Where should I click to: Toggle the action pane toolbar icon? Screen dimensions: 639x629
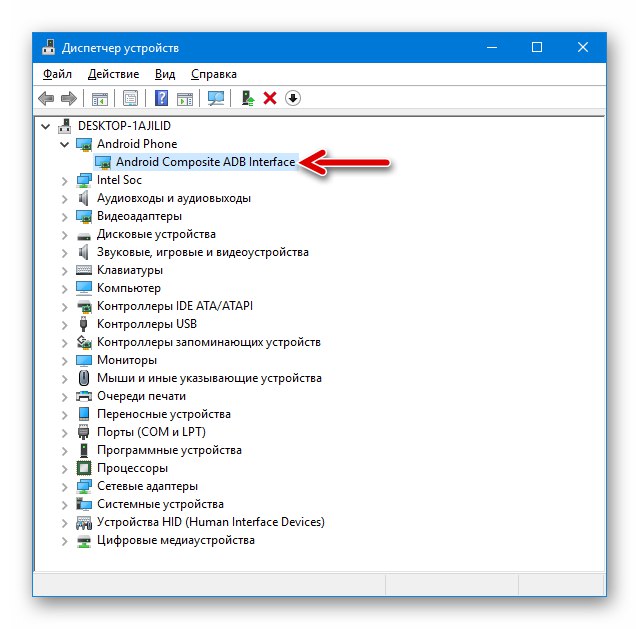(185, 98)
